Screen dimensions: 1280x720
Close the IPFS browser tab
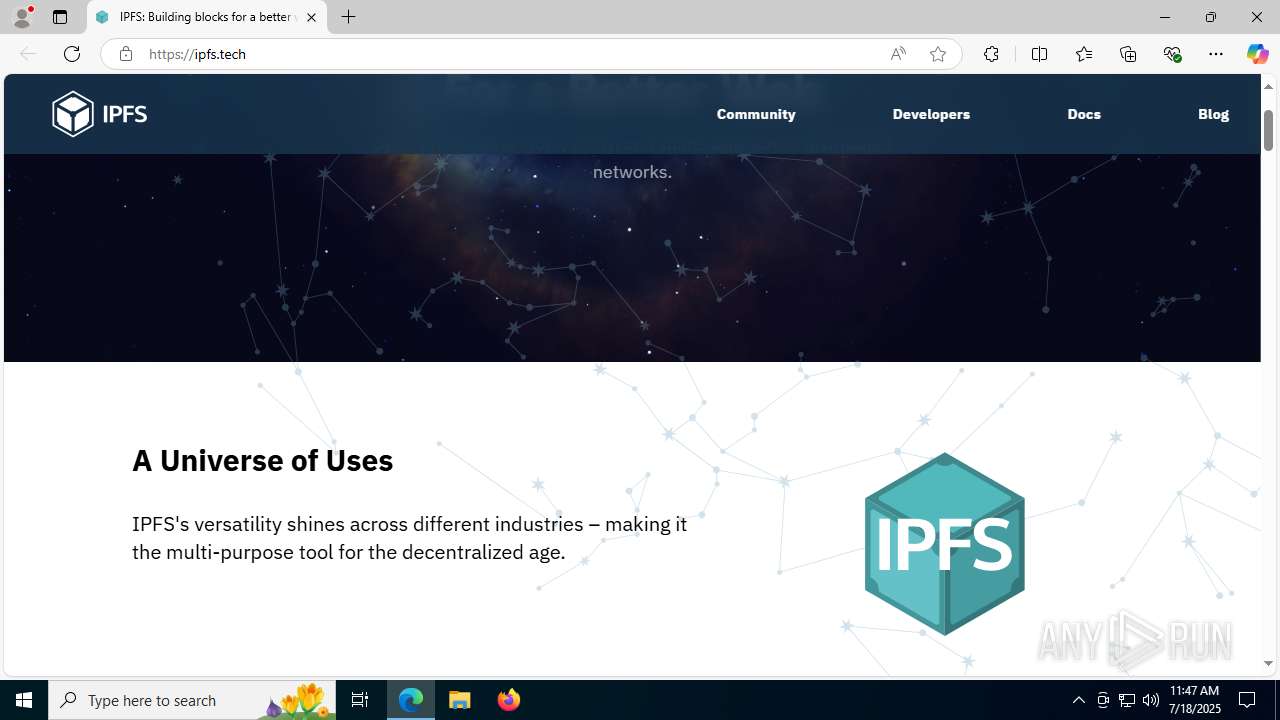pyautogui.click(x=311, y=17)
